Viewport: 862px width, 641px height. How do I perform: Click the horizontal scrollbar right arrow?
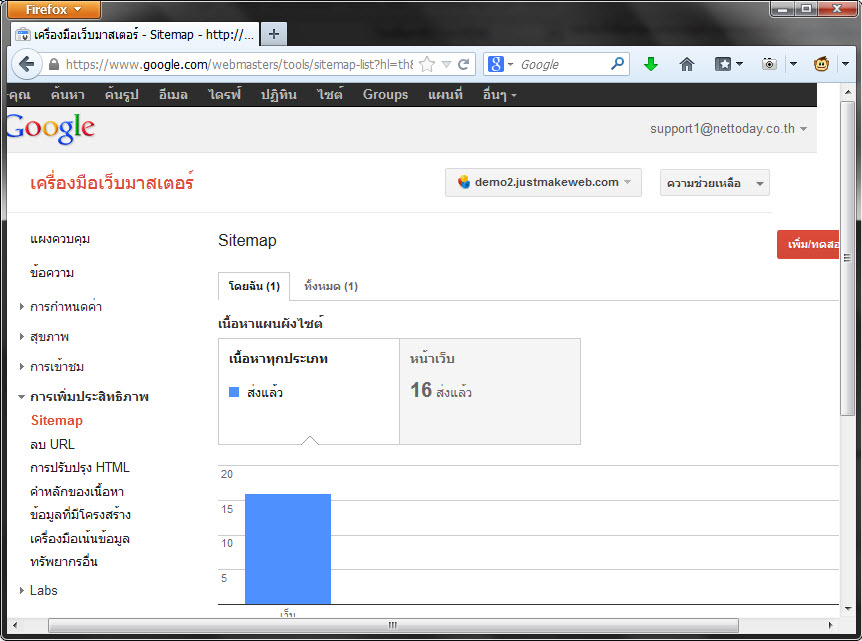(x=831, y=626)
